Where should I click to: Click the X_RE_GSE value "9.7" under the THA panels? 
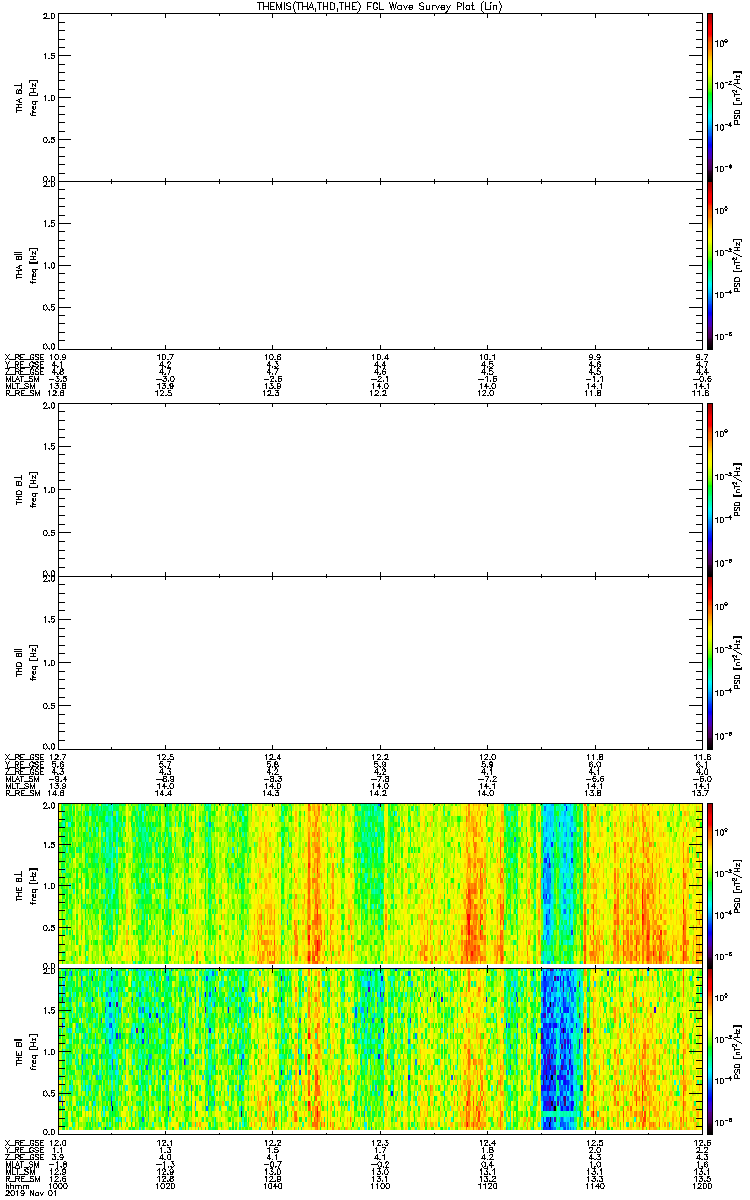coord(700,356)
